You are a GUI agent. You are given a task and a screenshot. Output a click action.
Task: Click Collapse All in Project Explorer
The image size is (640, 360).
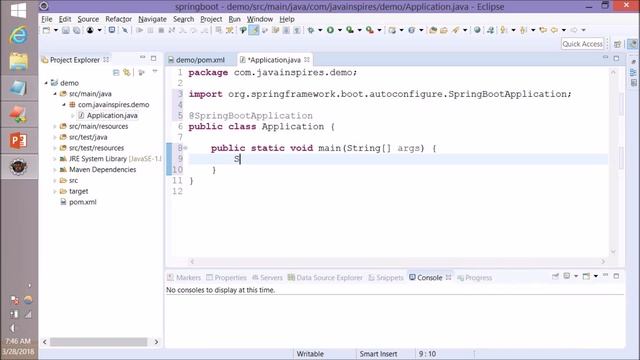[116, 72]
